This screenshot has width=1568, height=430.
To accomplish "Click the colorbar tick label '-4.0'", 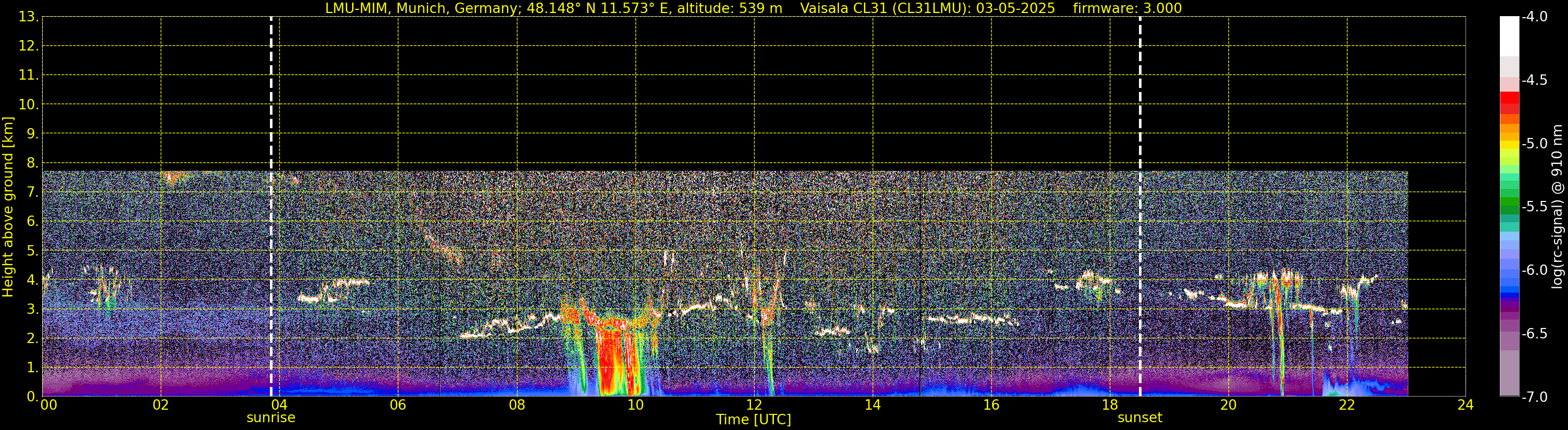I will (x=1534, y=17).
